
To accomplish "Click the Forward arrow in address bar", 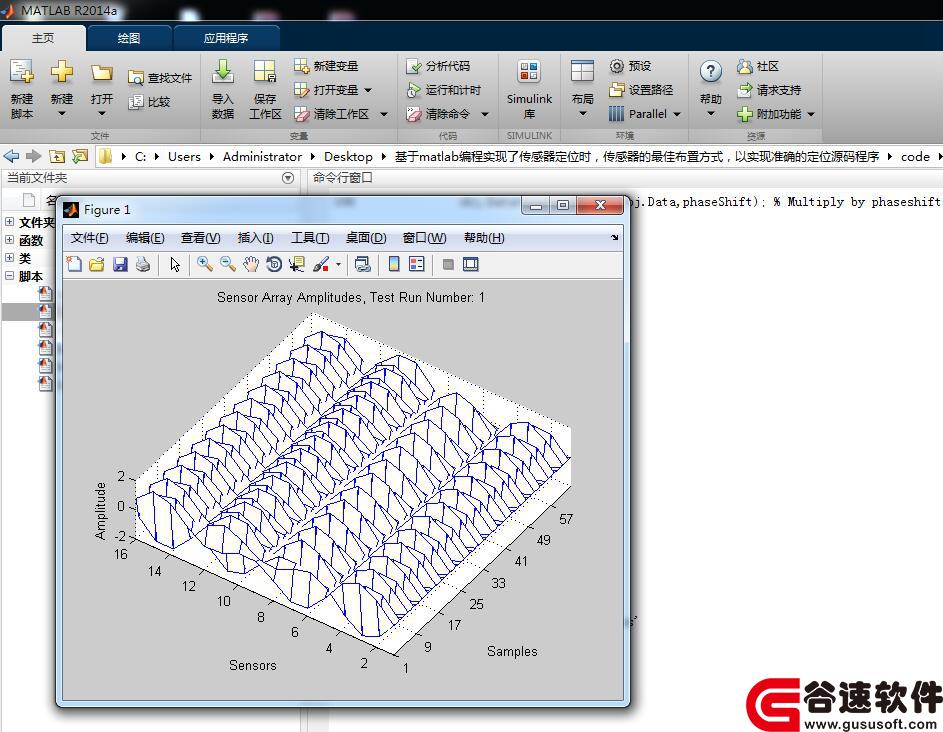I will (33, 156).
